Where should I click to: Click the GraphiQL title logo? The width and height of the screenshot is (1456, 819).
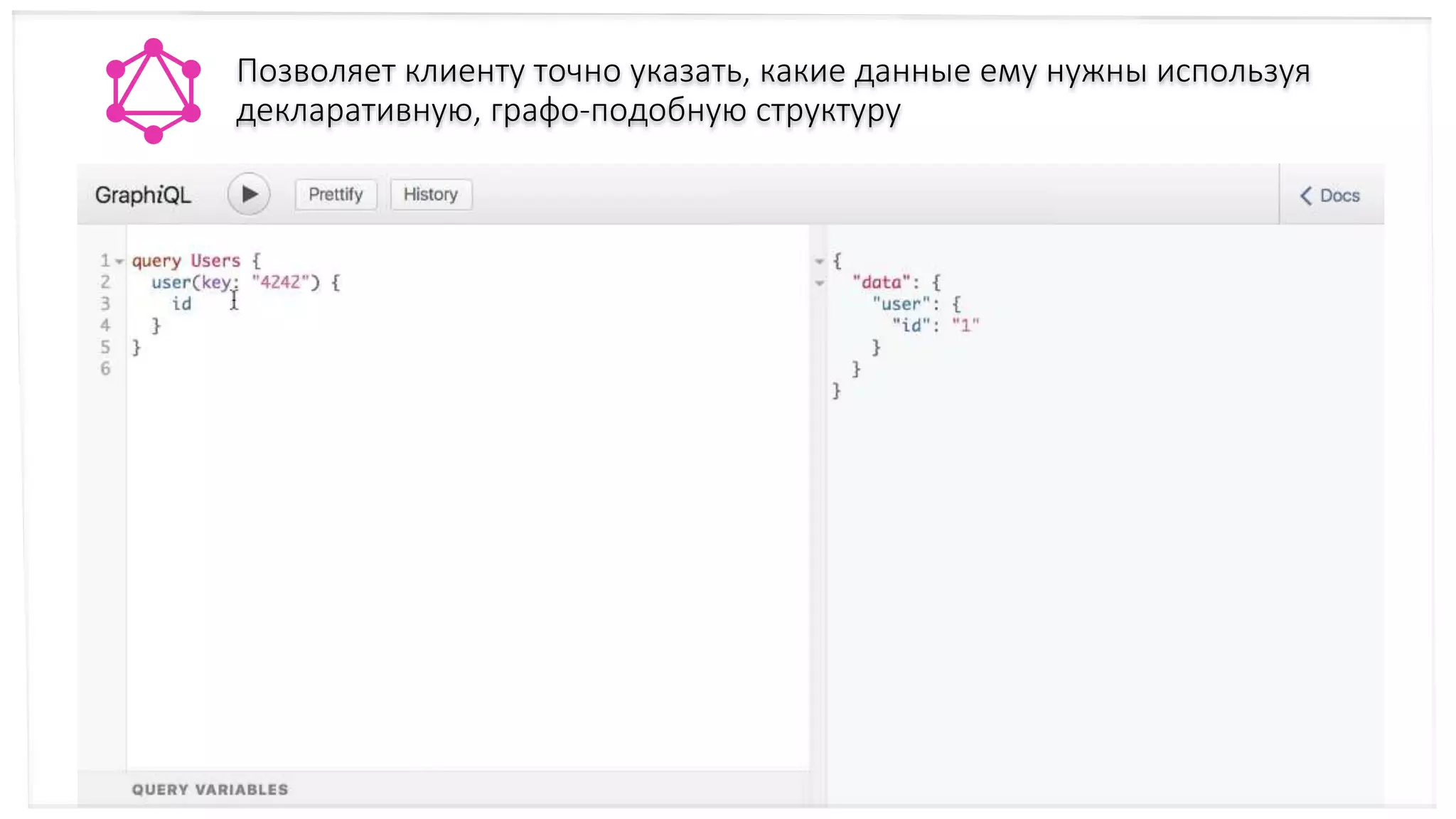[x=143, y=195]
